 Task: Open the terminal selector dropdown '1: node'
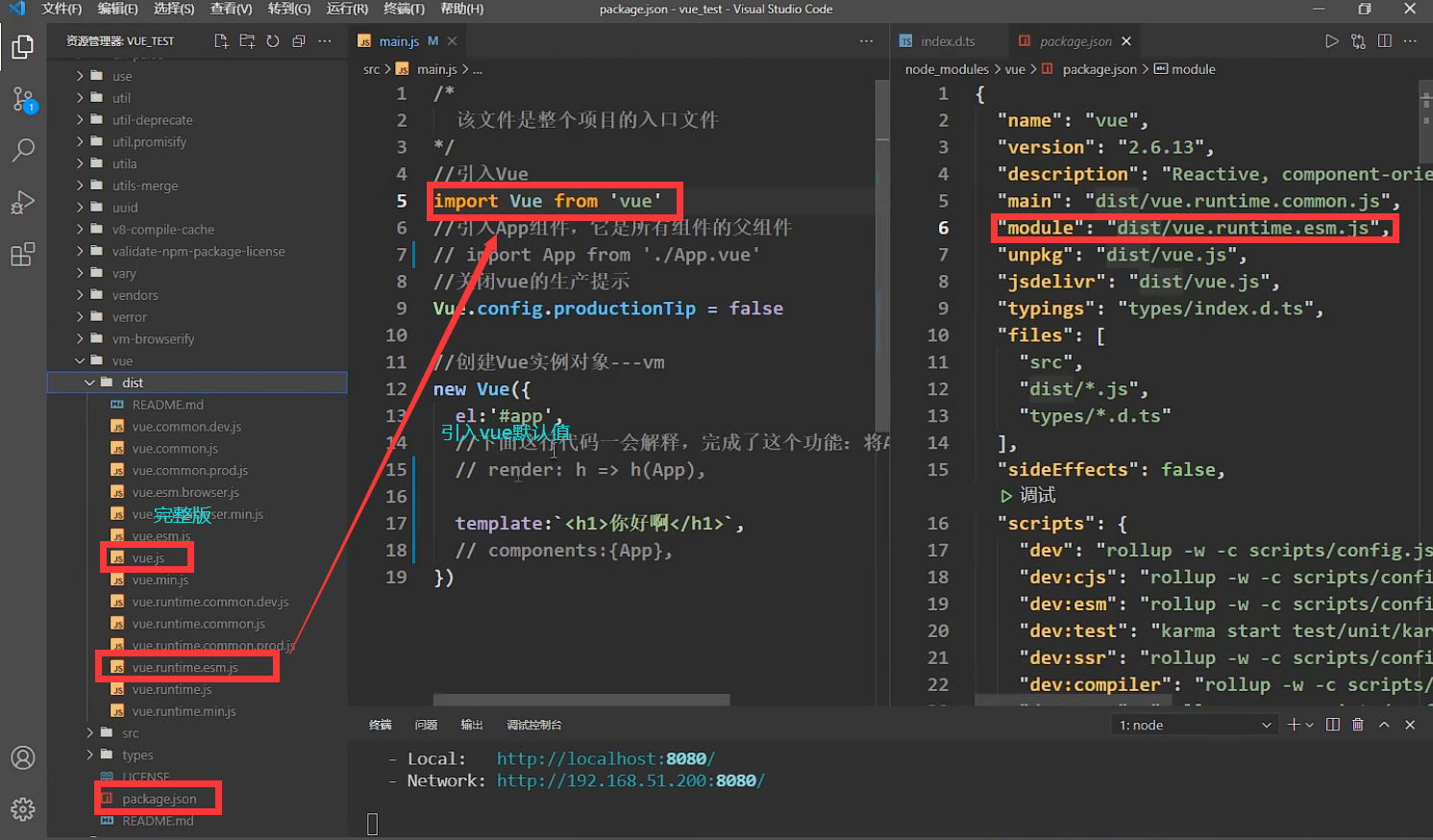(1194, 725)
